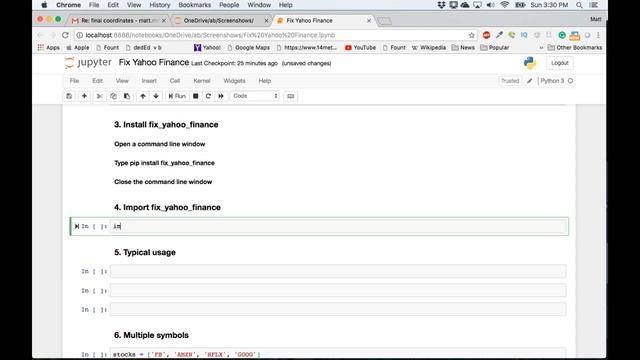This screenshot has height=360, width=640.
Task: Click the localhost address bar
Action: [271, 35]
